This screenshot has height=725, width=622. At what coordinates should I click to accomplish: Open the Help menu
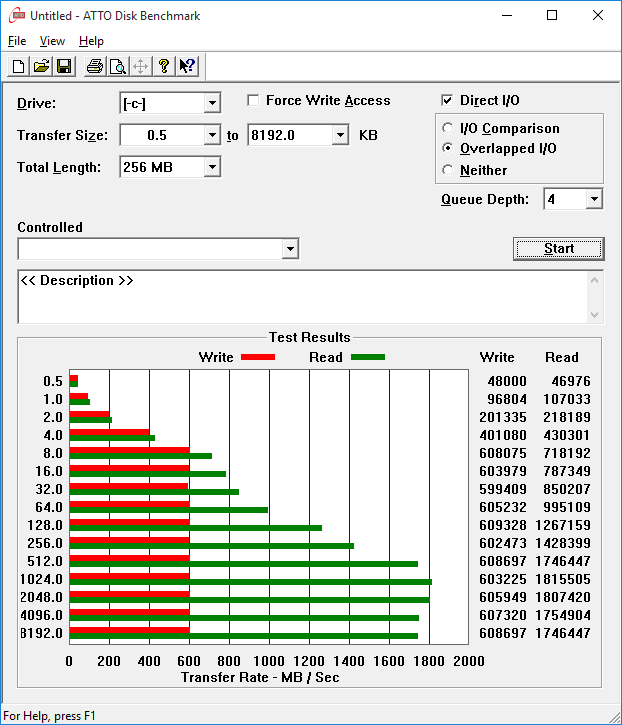tap(91, 41)
